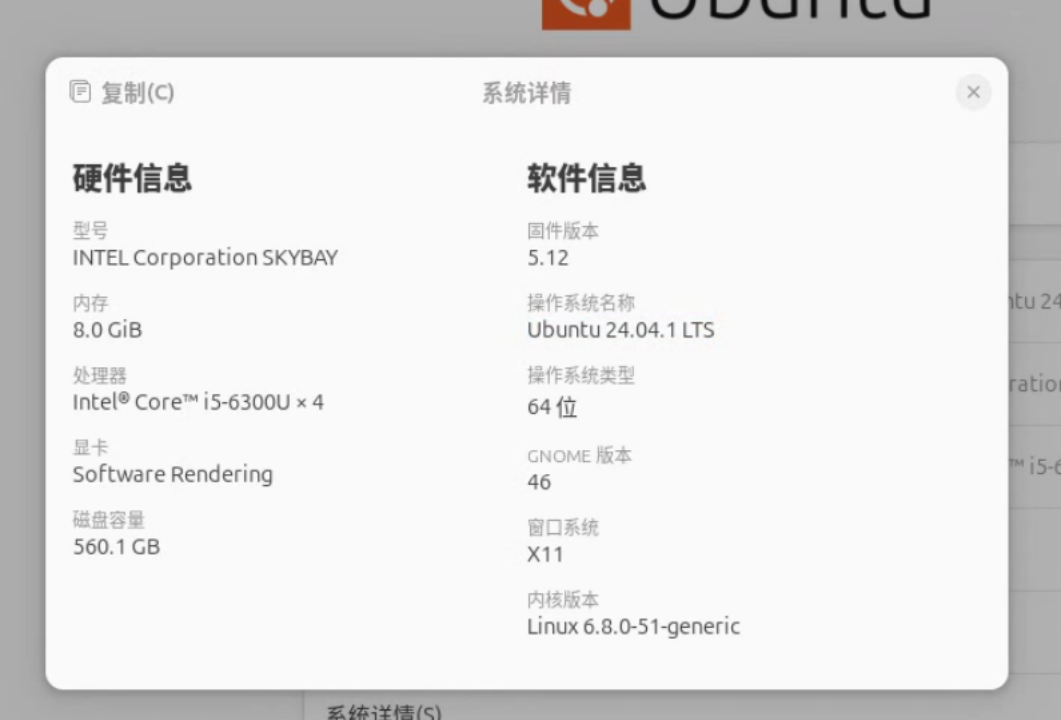This screenshot has width=1061, height=720.
Task: Close the 系统详情 dialog
Action: 973,92
